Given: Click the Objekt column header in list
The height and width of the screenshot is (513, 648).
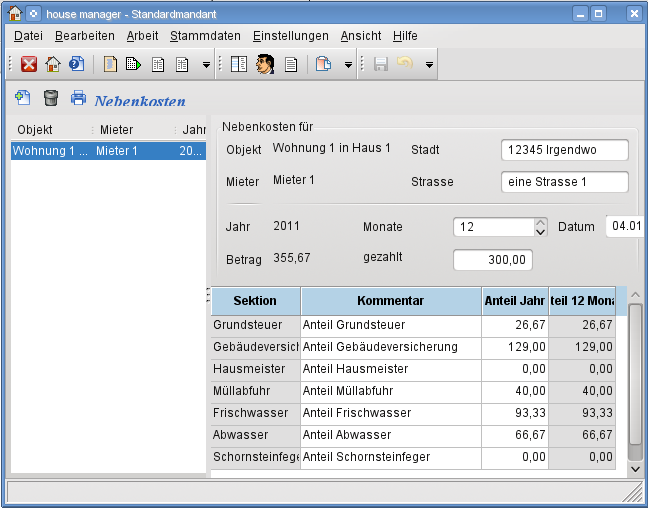Looking at the screenshot, I should pyautogui.click(x=35, y=130).
